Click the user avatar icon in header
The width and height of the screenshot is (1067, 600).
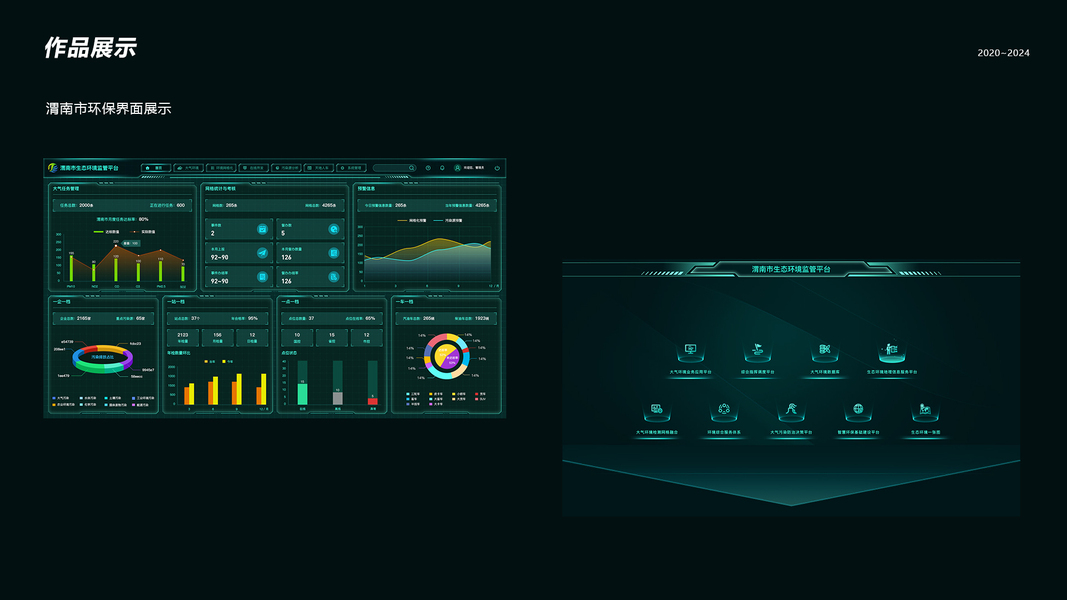(457, 168)
